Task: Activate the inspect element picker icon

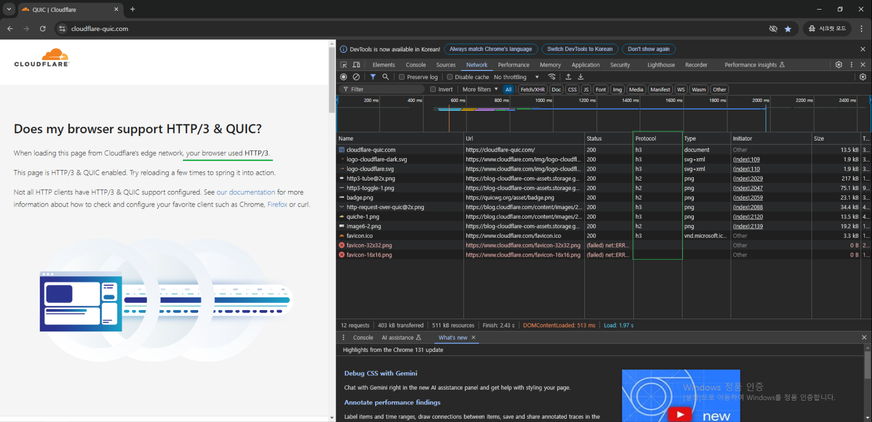Action: pyautogui.click(x=344, y=64)
